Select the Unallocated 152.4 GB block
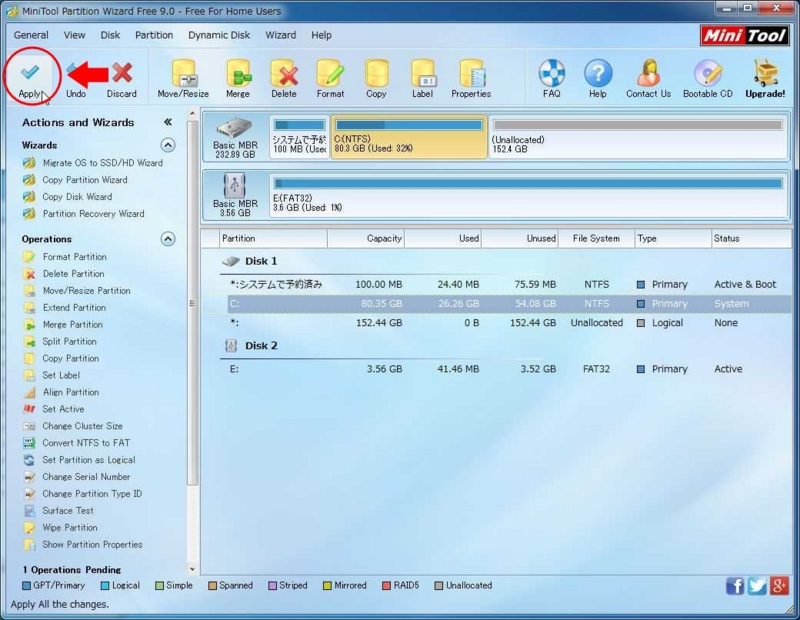Screen dimensions: 800x620 pyautogui.click(x=638, y=137)
